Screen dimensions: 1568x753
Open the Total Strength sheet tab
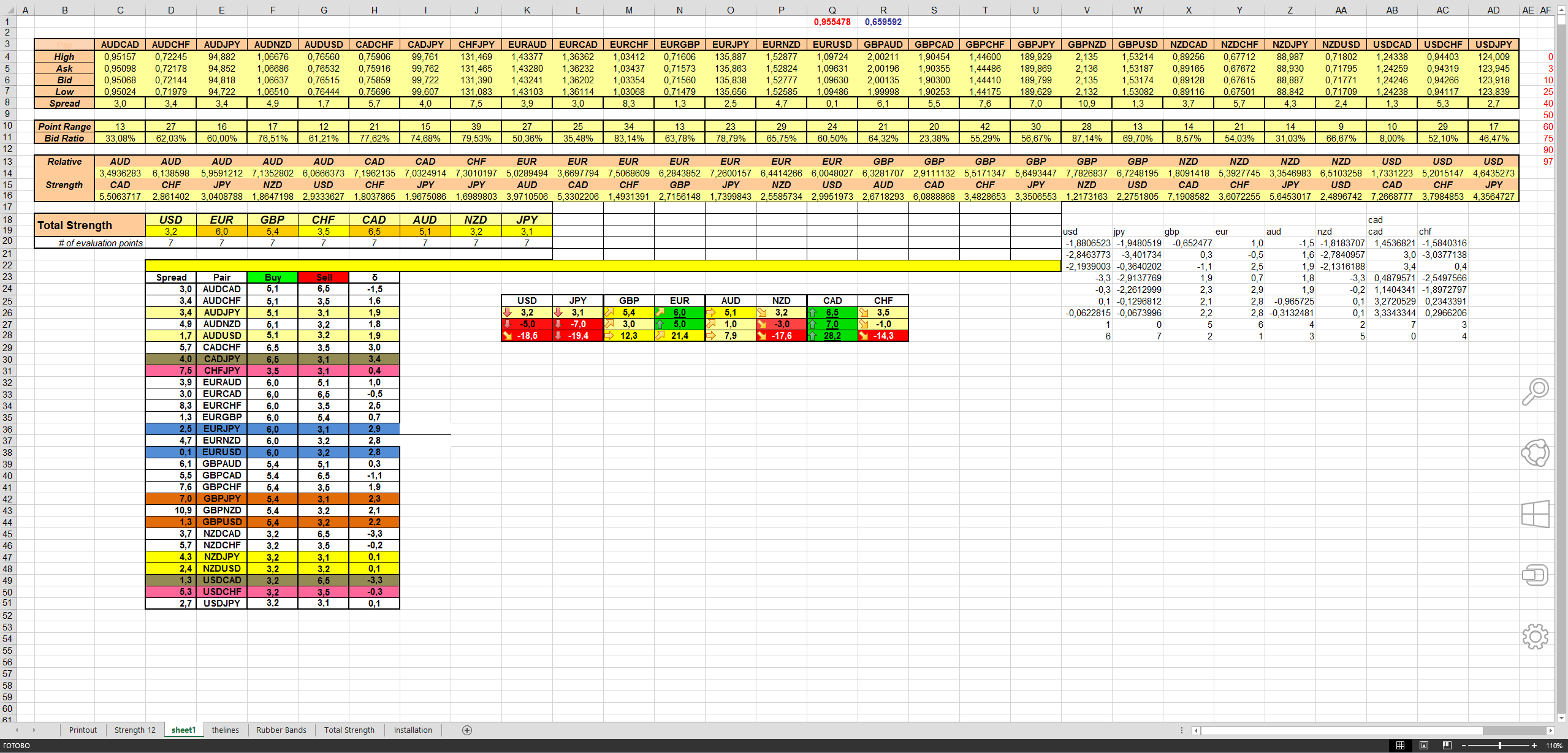[349, 730]
